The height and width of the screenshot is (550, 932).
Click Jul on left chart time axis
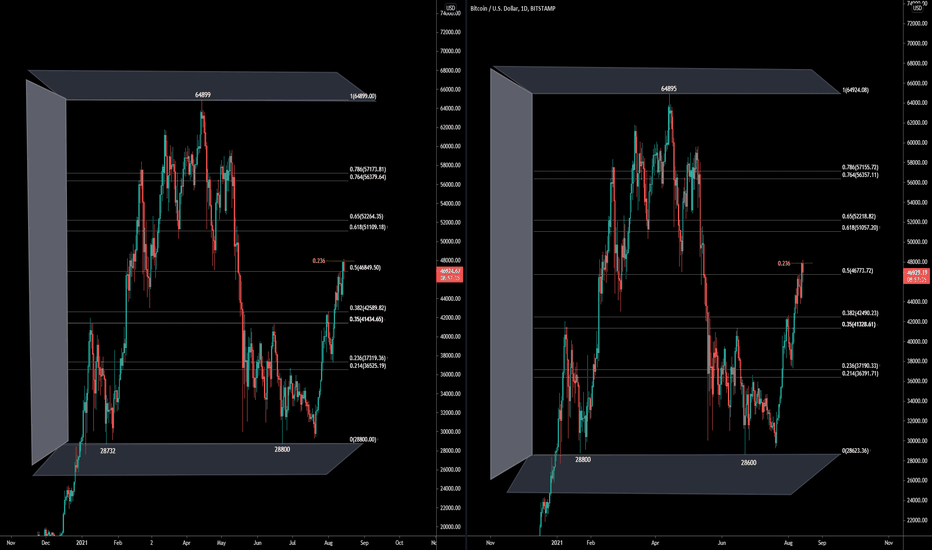292,543
